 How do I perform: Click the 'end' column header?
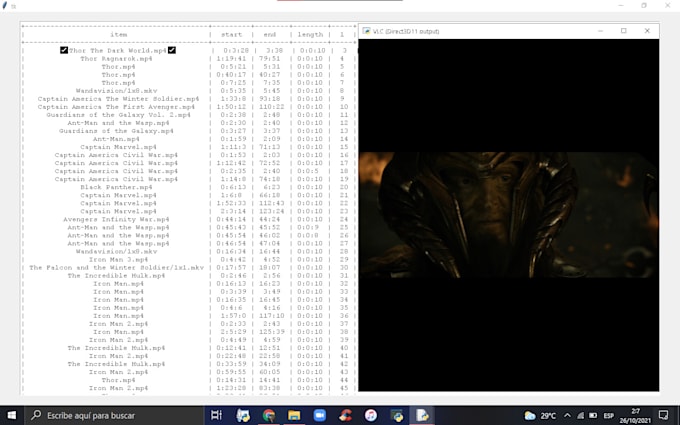[x=269, y=34]
